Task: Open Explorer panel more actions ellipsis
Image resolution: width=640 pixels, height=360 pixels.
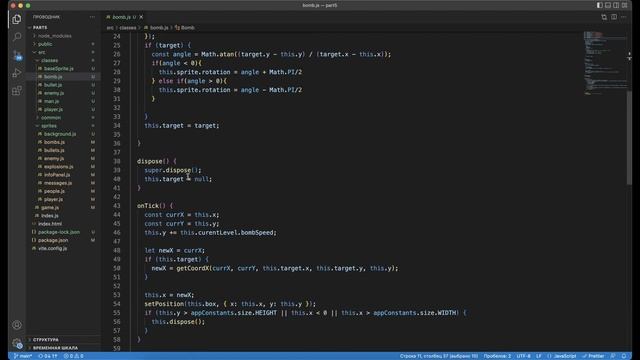Action: 93,17
